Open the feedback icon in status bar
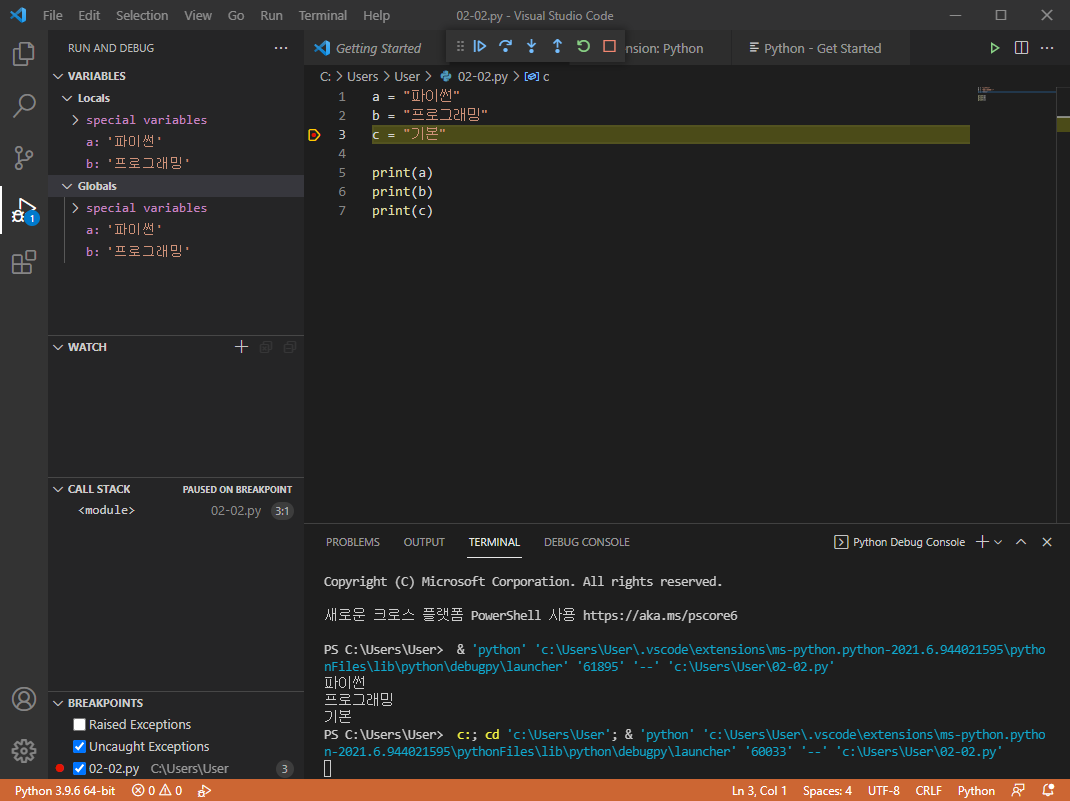 (x=1018, y=791)
